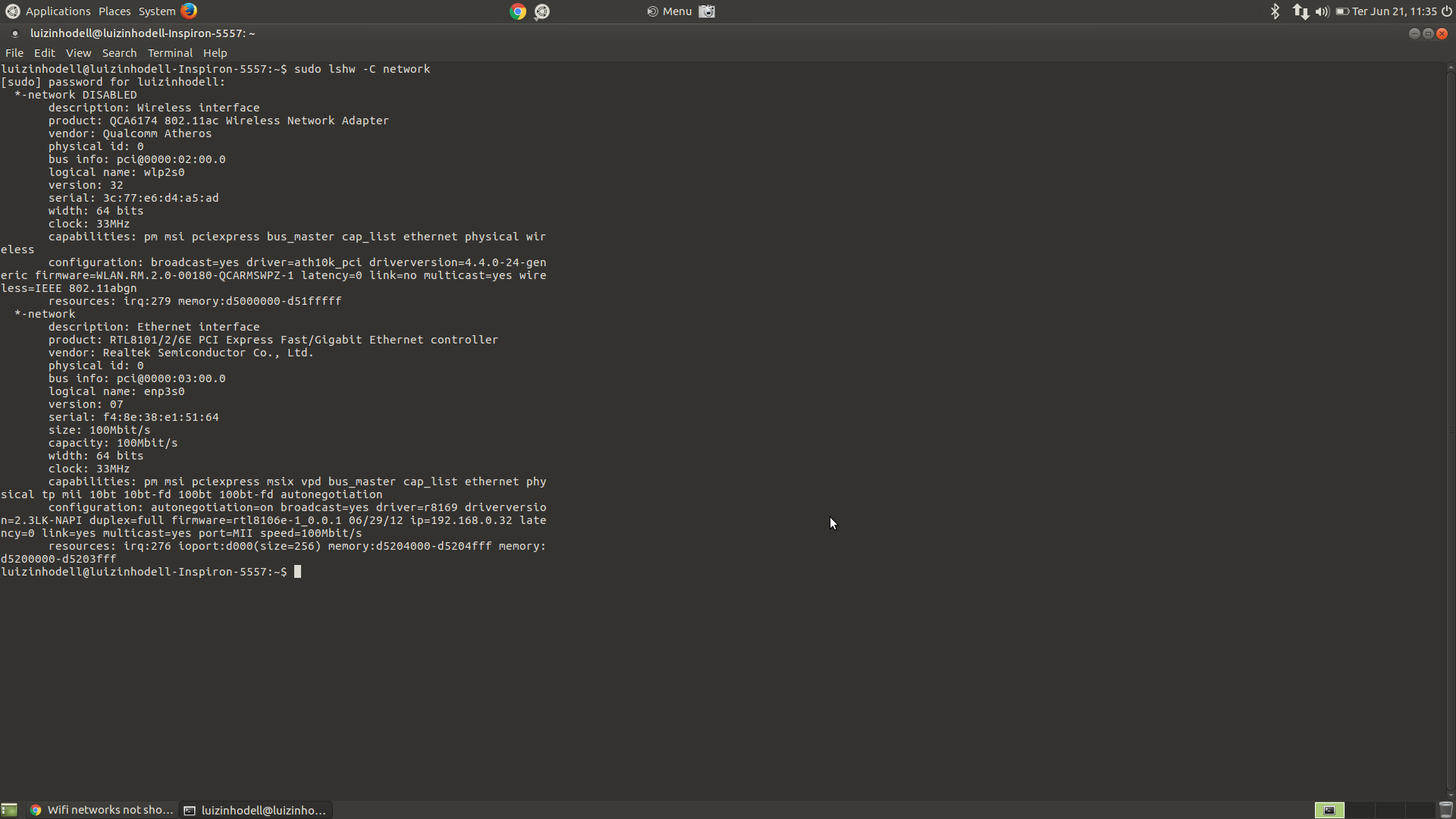Open the Trash icon in bottom panel
Screen dimensions: 1456x819
click(x=1445, y=810)
